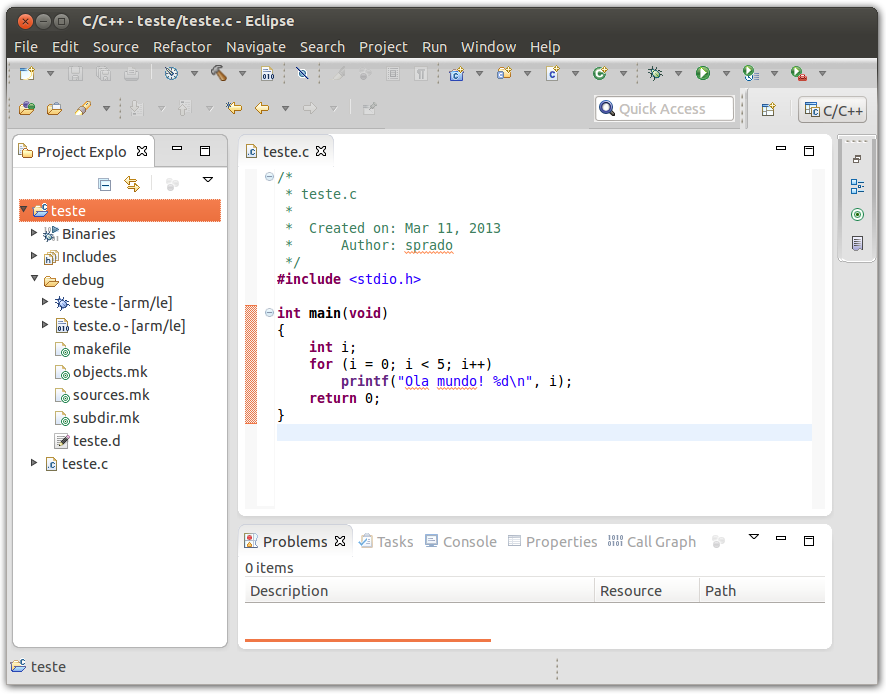The width and height of the screenshot is (886, 697).
Task: Collapse the debug folder node
Action: click(34, 278)
